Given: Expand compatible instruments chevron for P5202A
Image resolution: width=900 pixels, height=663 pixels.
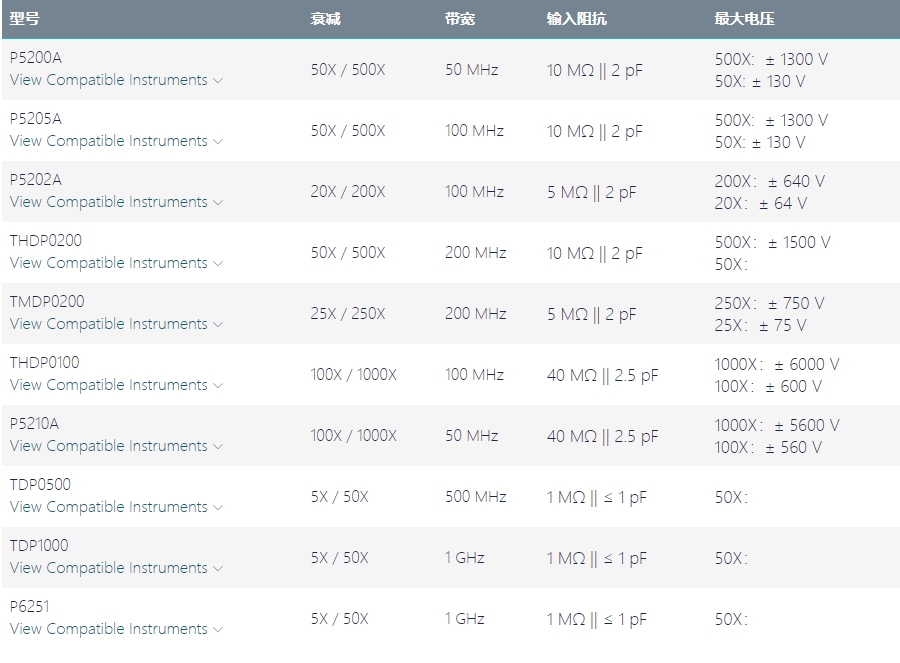Looking at the screenshot, I should coord(218,203).
